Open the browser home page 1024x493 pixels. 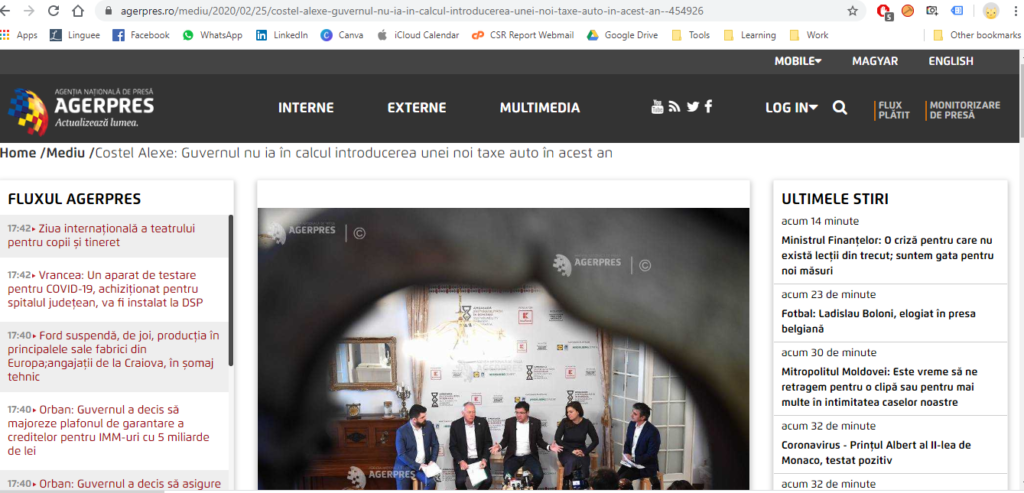pos(78,10)
